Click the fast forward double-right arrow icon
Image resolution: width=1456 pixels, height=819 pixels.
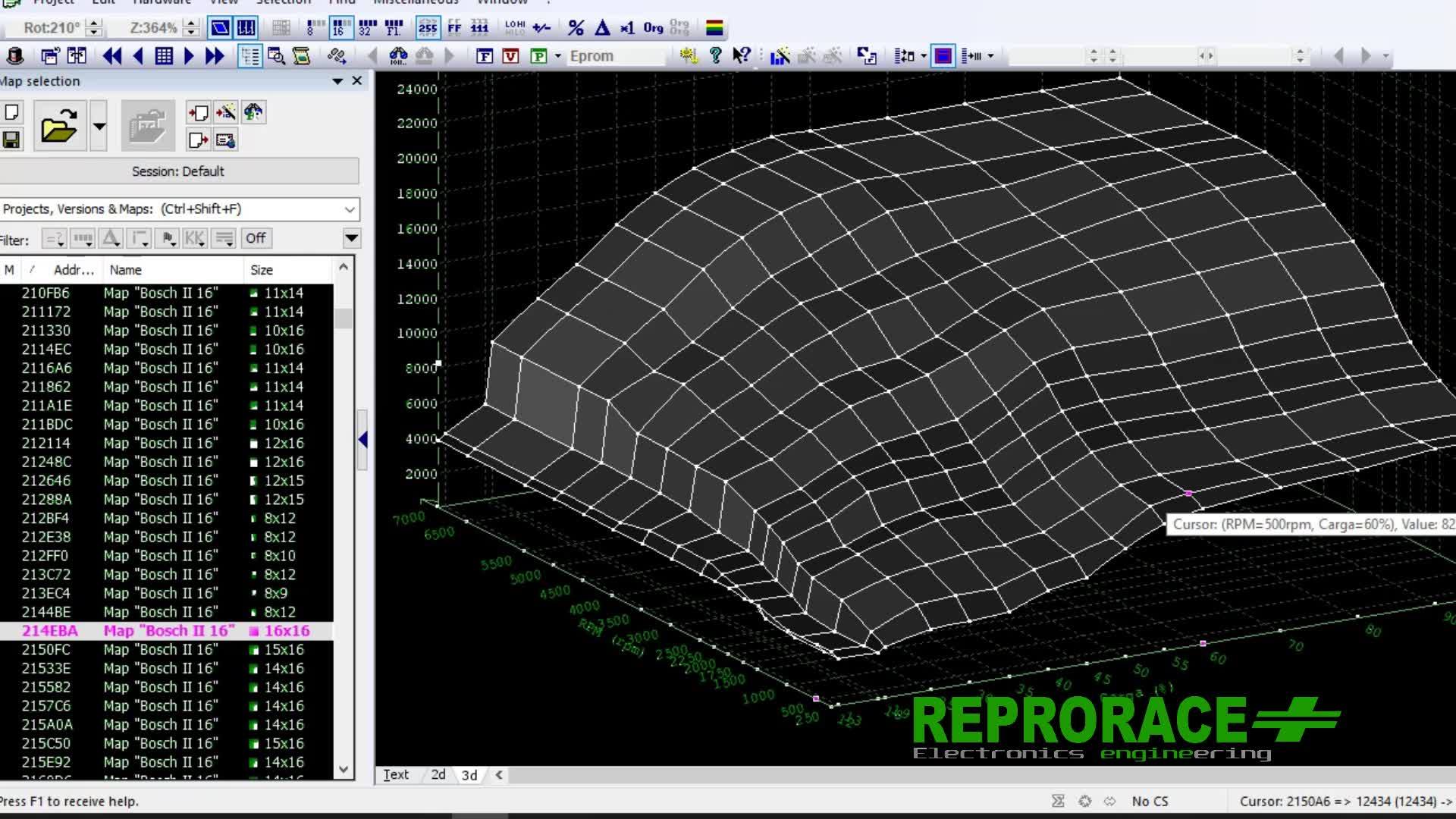215,56
